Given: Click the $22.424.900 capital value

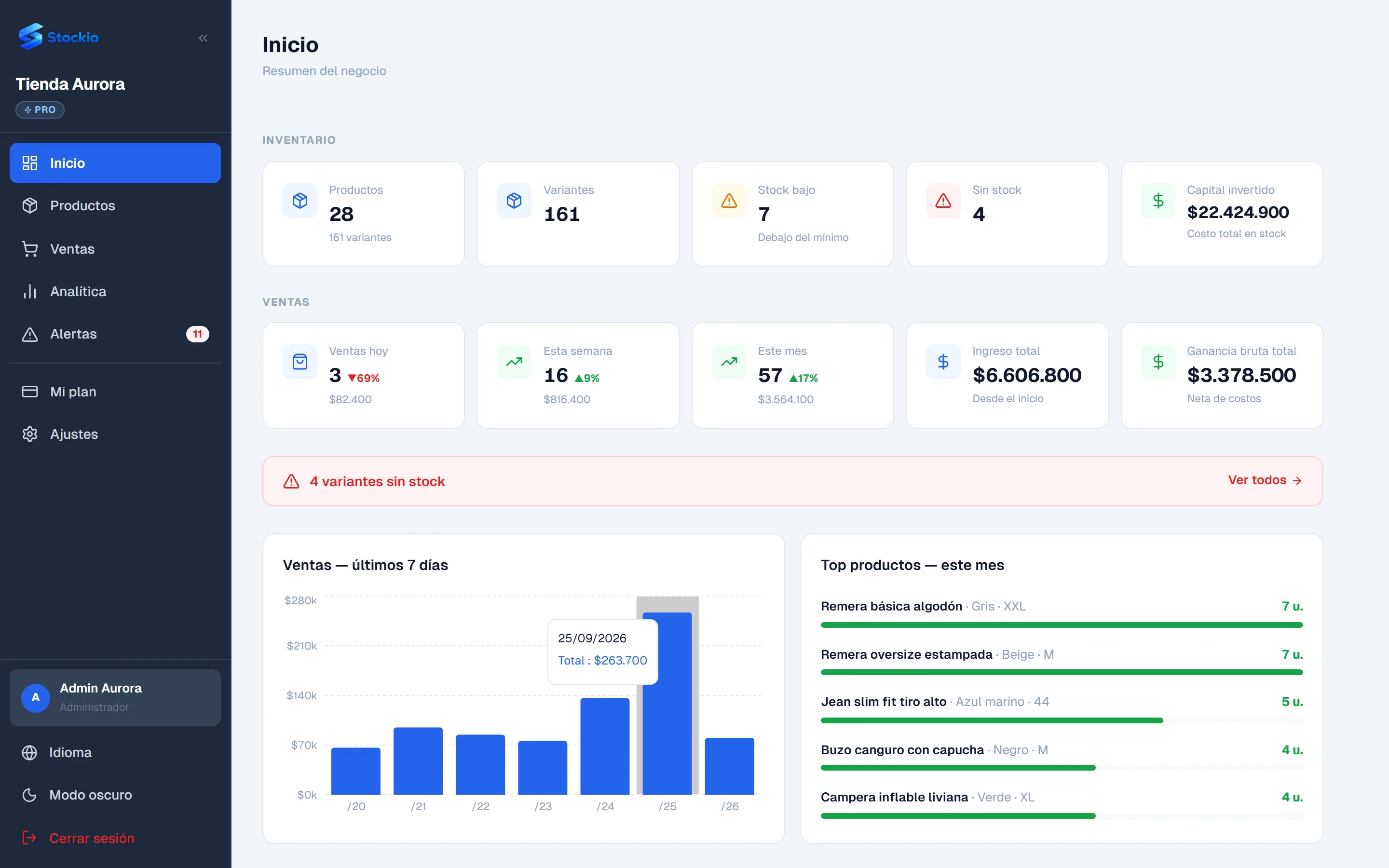Looking at the screenshot, I should click(1238, 212).
